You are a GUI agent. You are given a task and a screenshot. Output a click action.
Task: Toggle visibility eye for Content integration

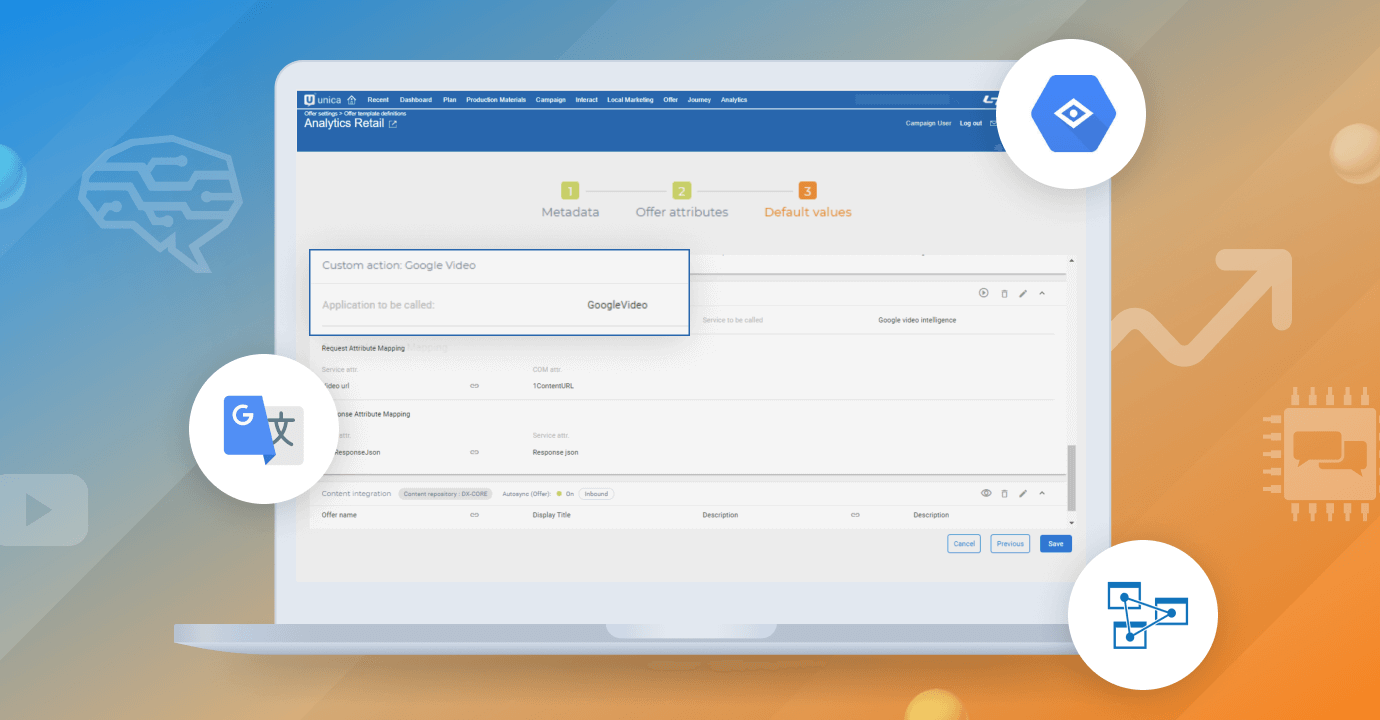point(985,493)
